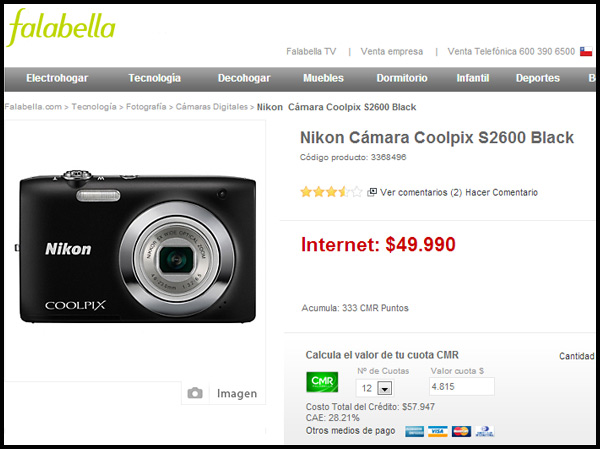Select the American Express payment icon
Viewport: 600px width, 449px height.
(x=414, y=431)
